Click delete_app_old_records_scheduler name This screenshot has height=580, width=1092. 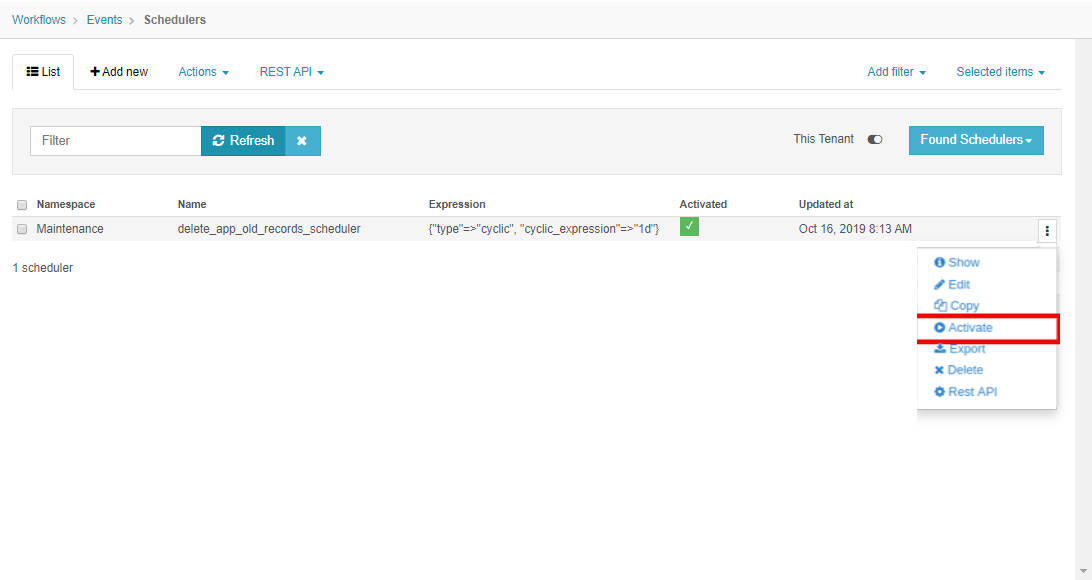point(269,229)
